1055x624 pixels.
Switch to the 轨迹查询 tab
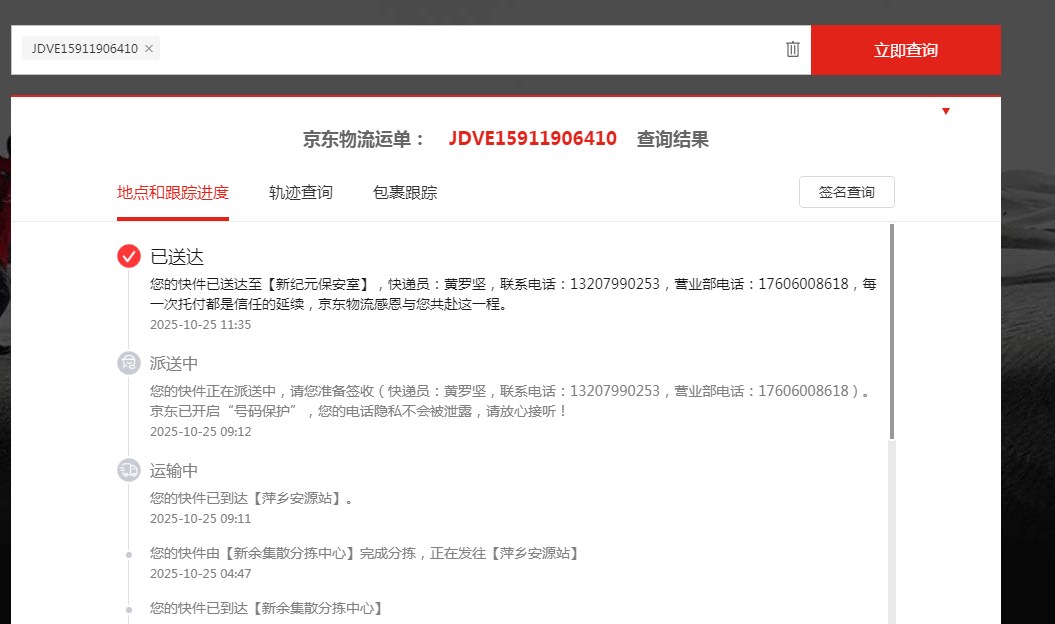[x=301, y=193]
